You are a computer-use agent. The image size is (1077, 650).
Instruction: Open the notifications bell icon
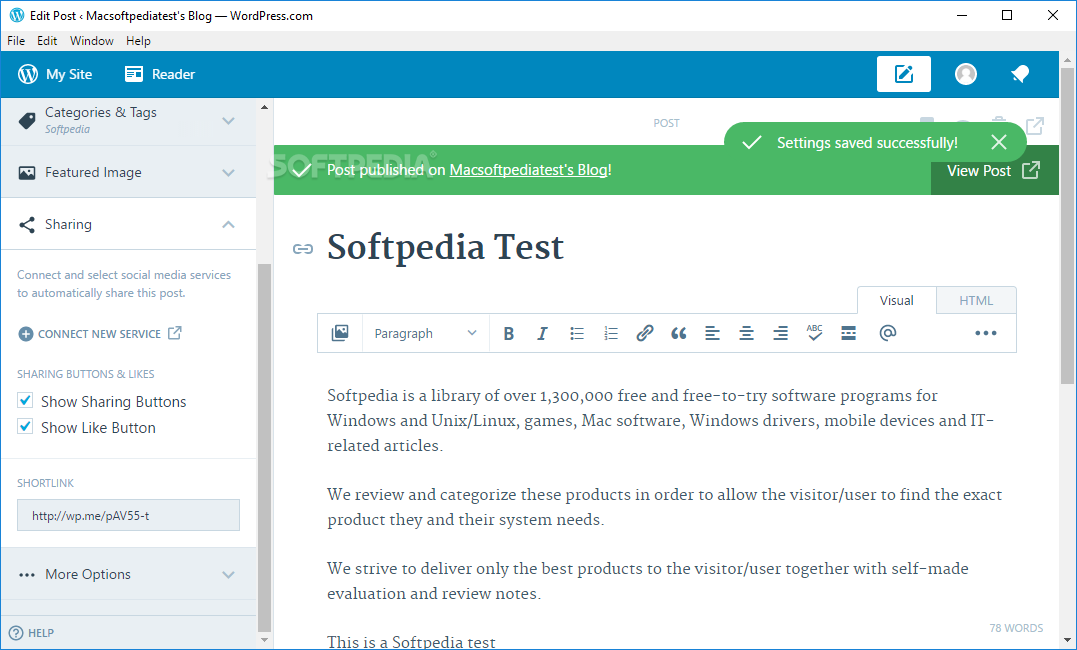1020,74
